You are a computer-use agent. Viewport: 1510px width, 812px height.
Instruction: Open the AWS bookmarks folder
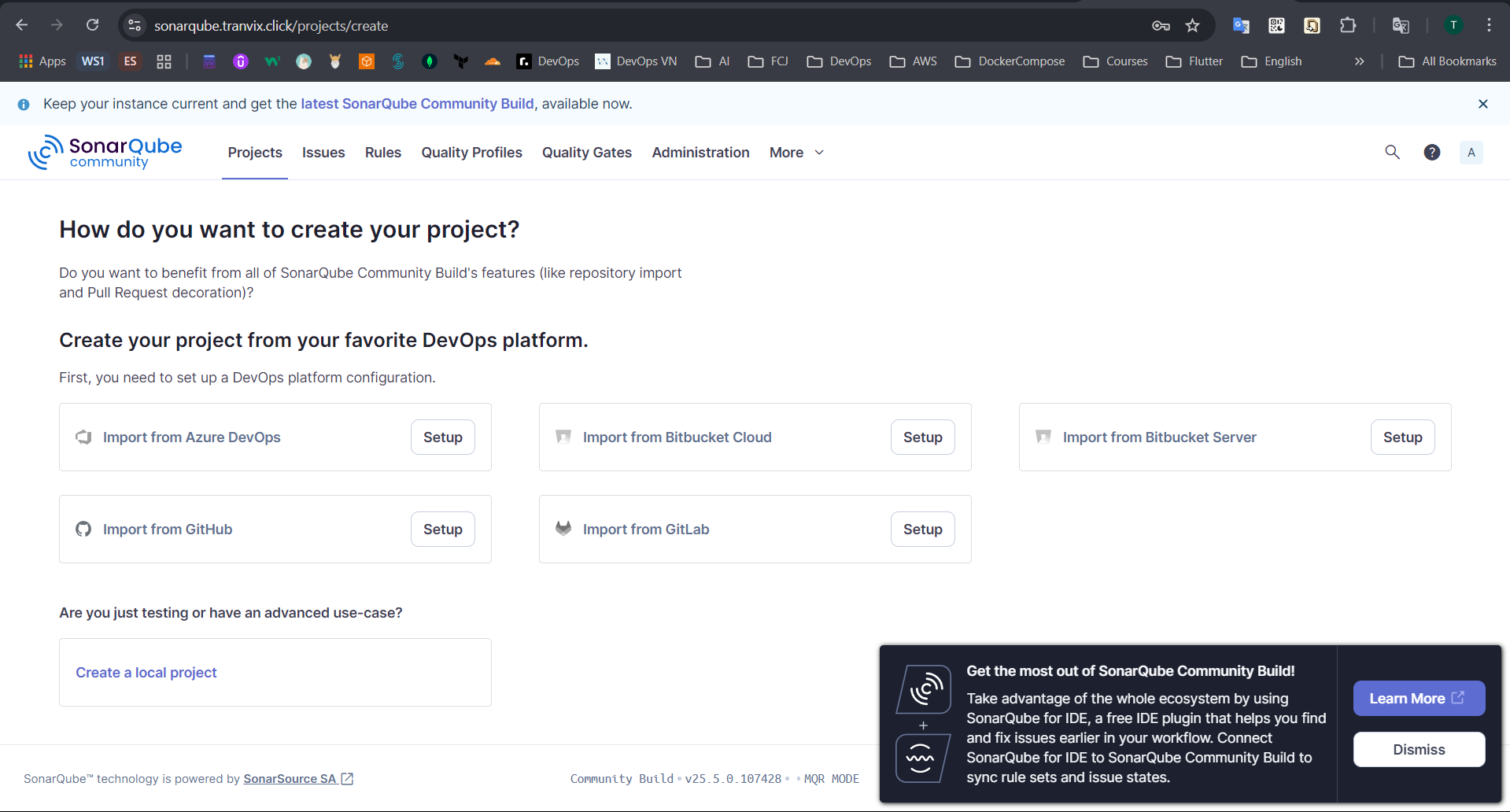tap(913, 61)
